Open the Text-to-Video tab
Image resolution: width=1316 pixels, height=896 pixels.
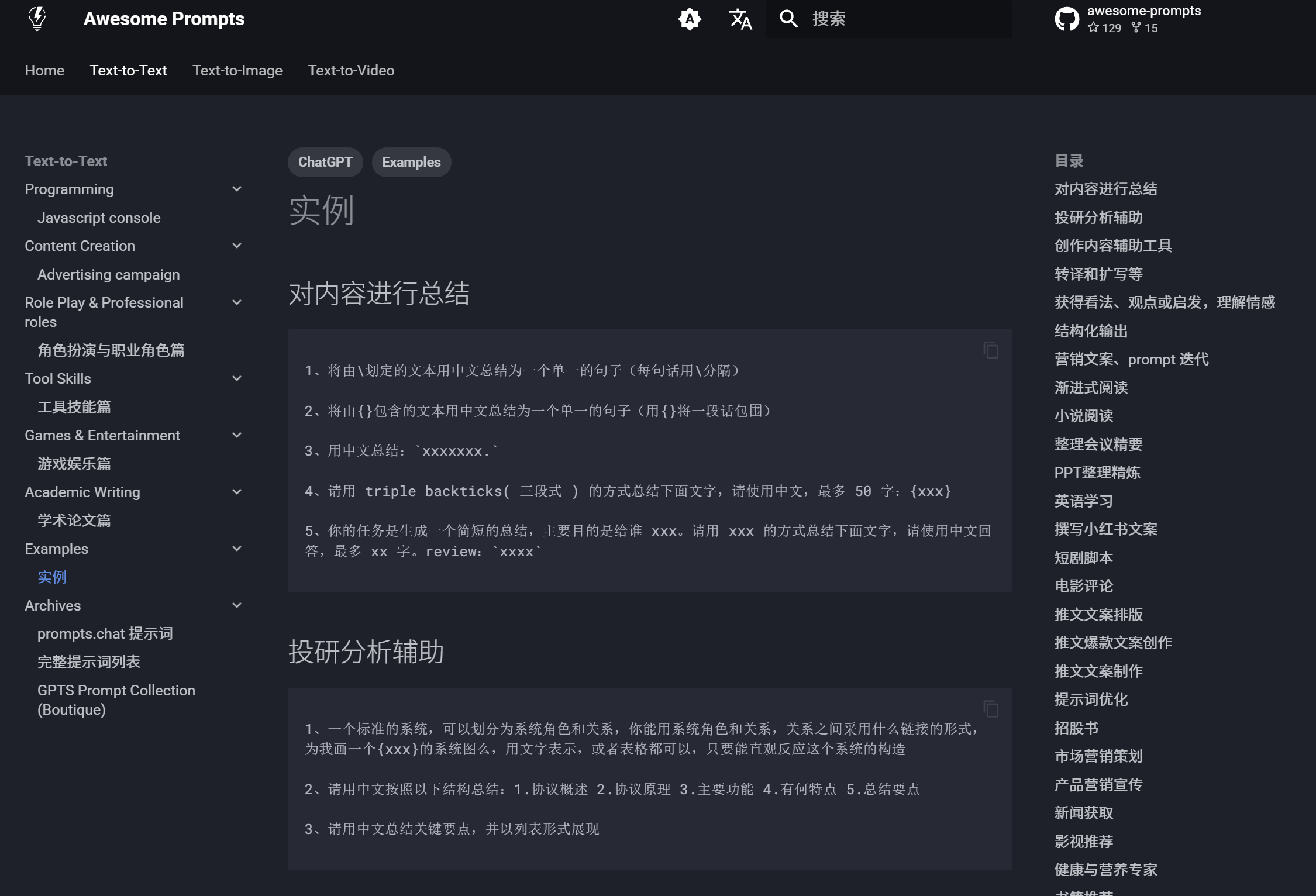[351, 70]
